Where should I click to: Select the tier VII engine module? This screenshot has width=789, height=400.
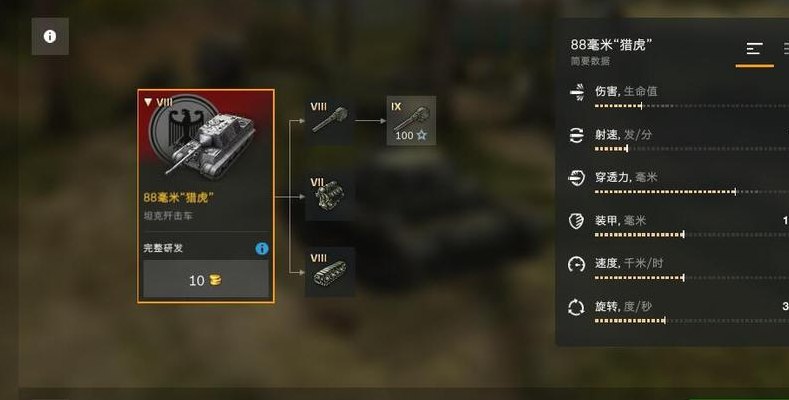[x=330, y=196]
